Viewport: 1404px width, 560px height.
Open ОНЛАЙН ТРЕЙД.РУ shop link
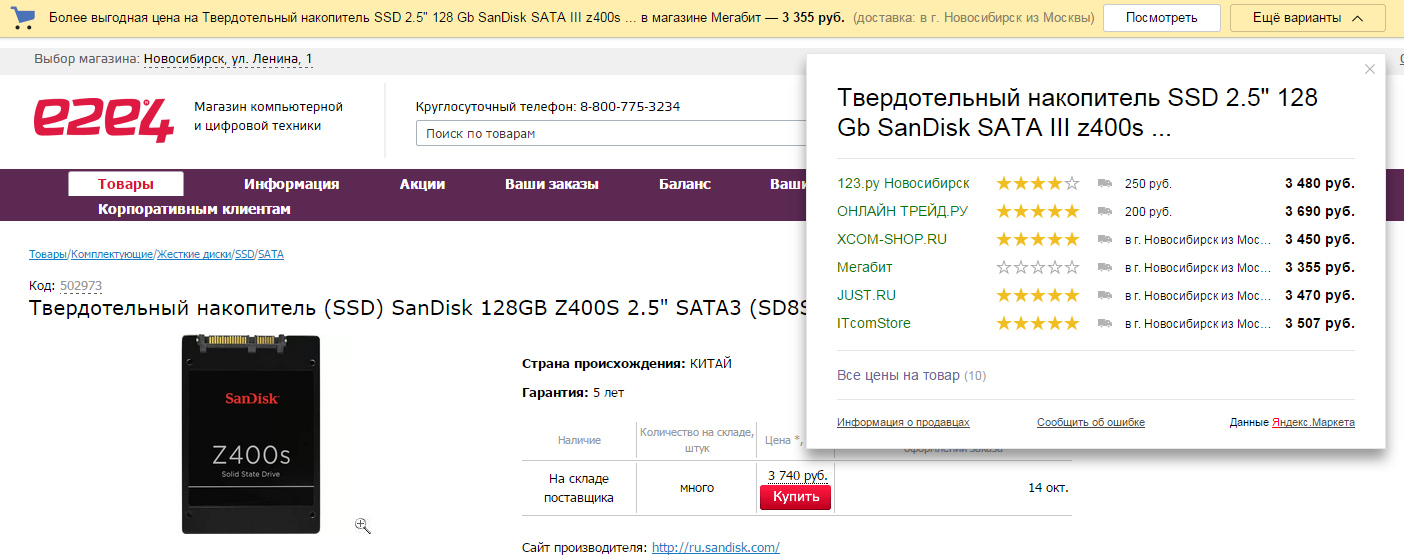coord(902,212)
